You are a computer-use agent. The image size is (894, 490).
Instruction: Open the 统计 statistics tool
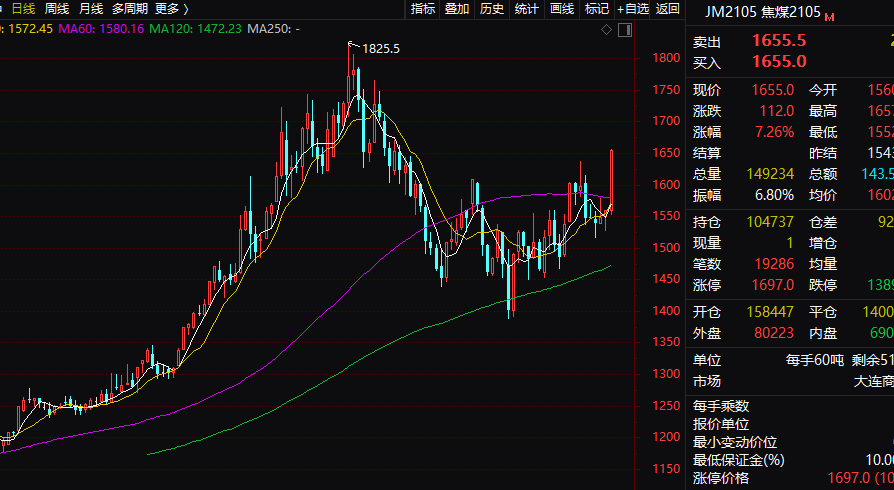pyautogui.click(x=527, y=9)
